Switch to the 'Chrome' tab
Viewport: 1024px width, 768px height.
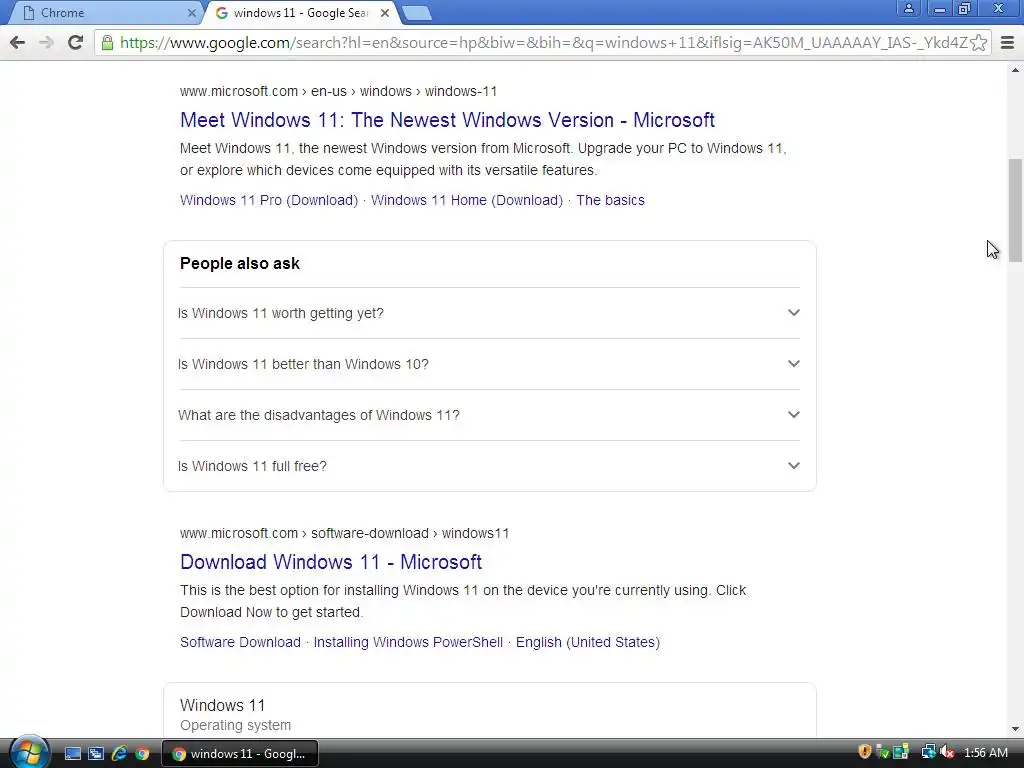104,13
